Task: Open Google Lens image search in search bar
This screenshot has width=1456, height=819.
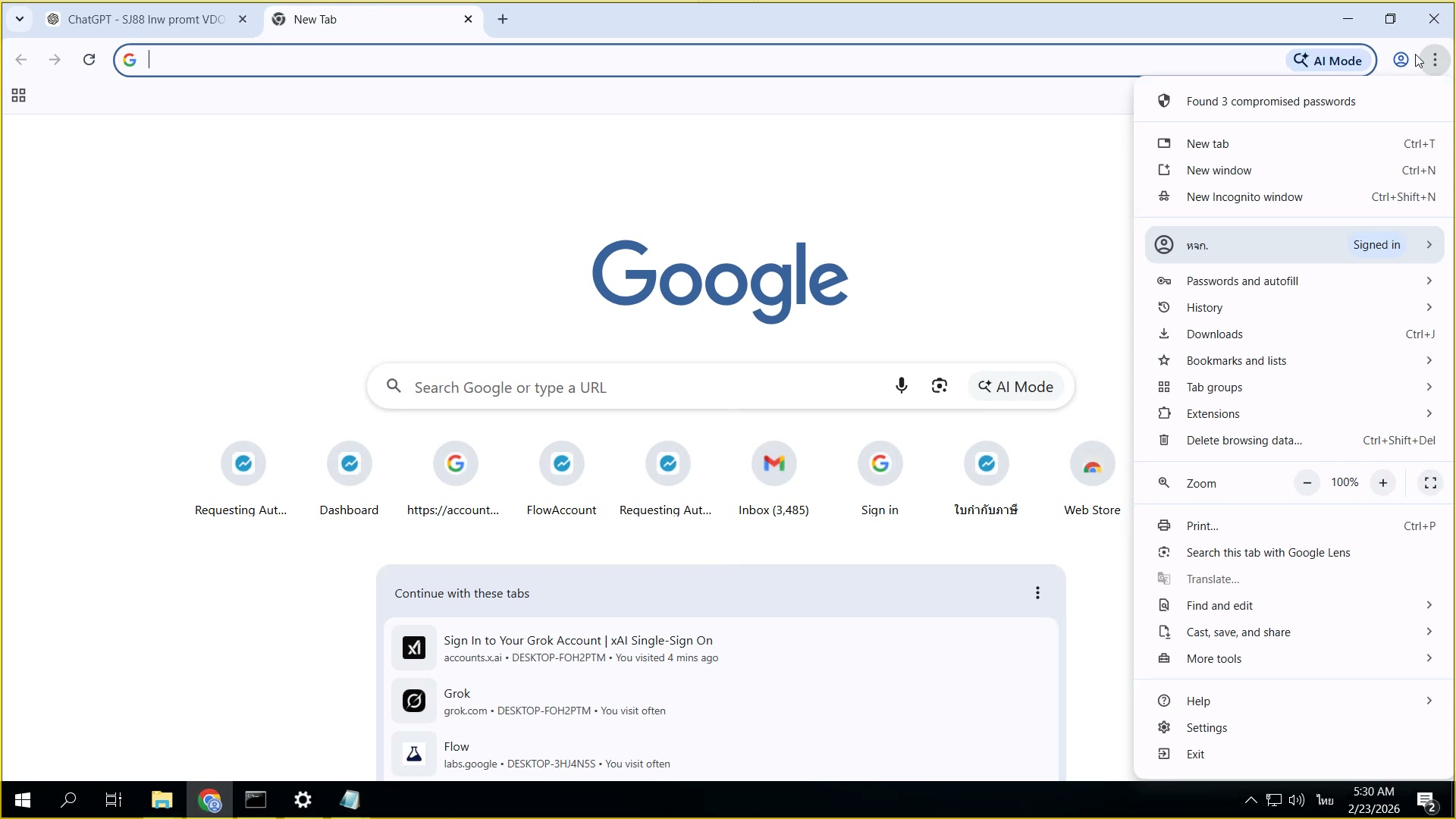Action: [x=939, y=386]
